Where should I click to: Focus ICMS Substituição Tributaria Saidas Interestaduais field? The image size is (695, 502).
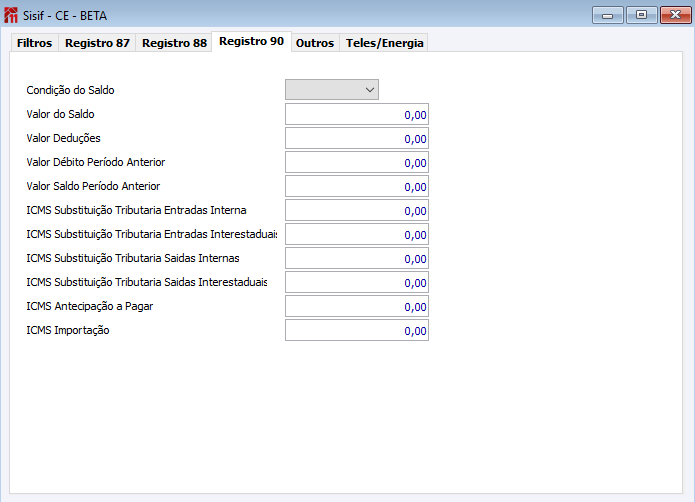[357, 282]
